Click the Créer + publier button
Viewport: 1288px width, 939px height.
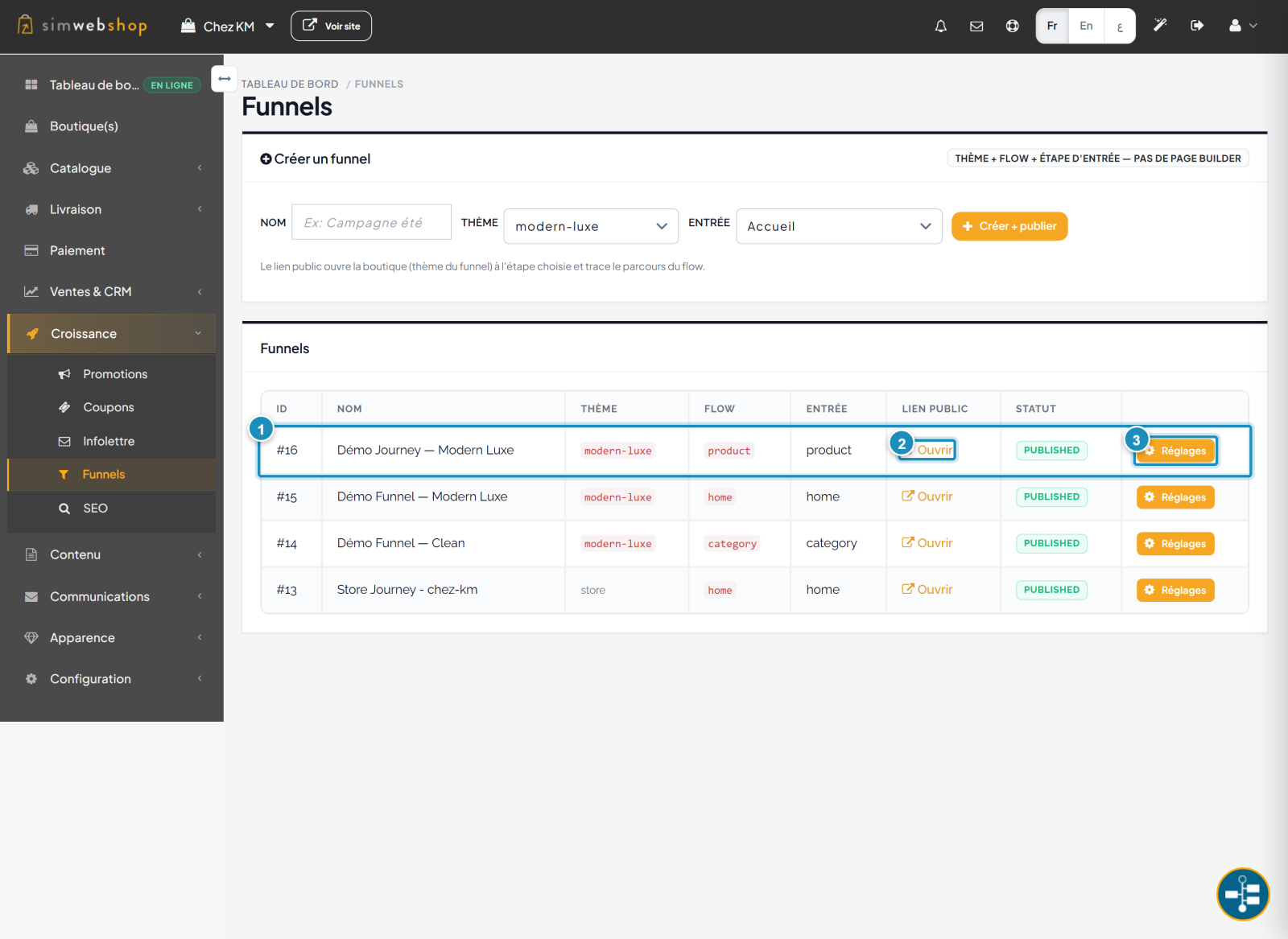(x=1009, y=226)
